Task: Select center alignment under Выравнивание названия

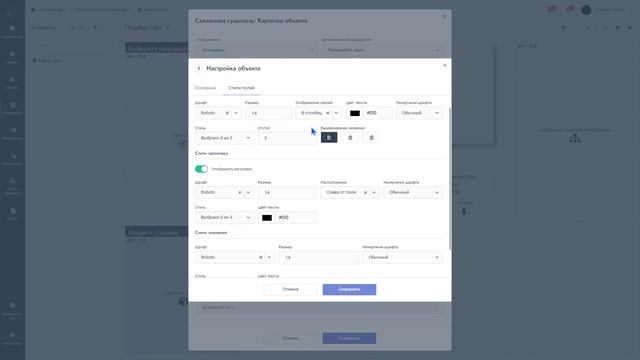Action: tap(350, 138)
